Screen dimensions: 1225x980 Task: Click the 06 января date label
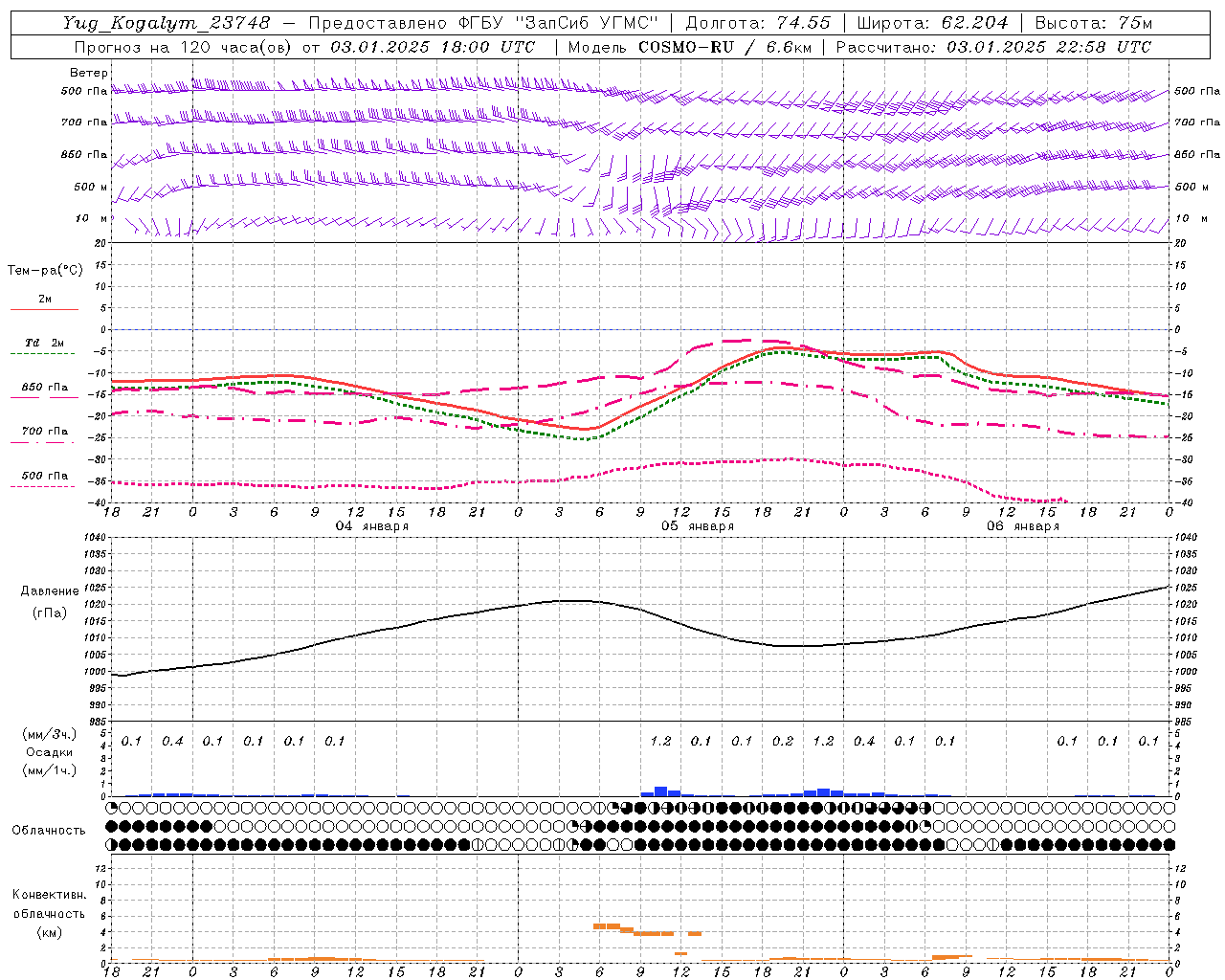1023,526
